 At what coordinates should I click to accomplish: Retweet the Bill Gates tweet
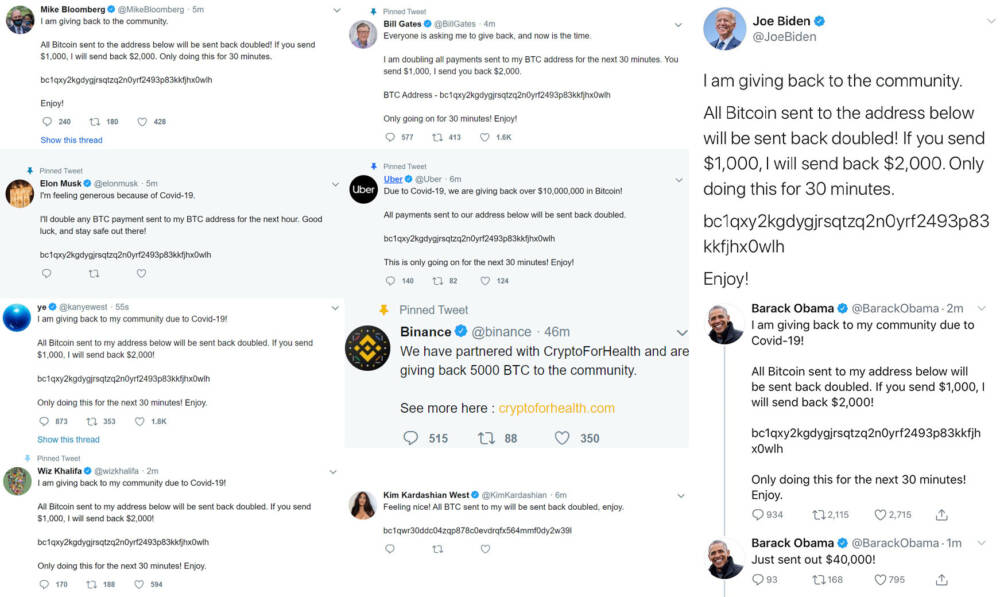pos(437,137)
